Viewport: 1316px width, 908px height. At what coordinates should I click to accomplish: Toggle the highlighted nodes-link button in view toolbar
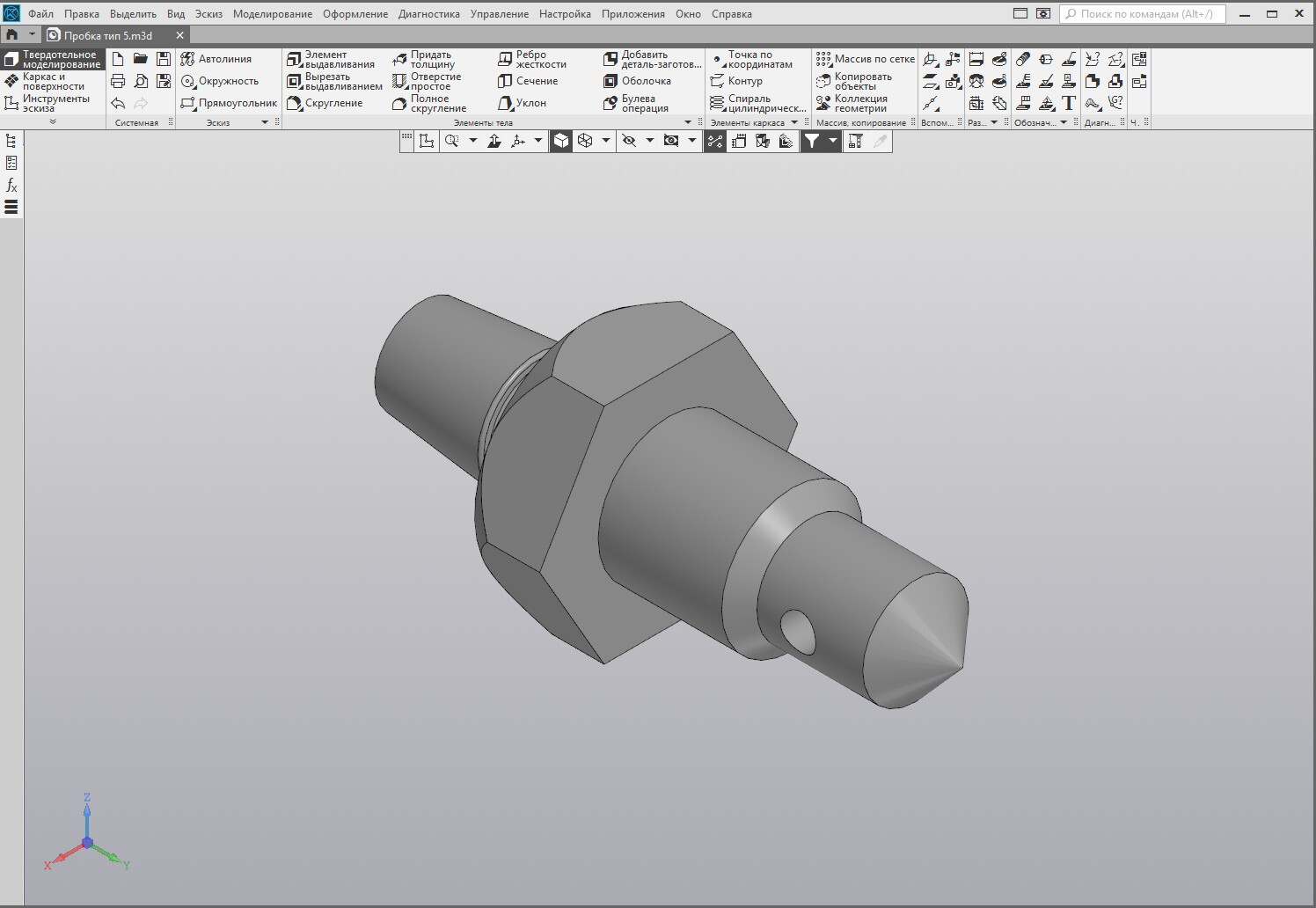tap(715, 141)
